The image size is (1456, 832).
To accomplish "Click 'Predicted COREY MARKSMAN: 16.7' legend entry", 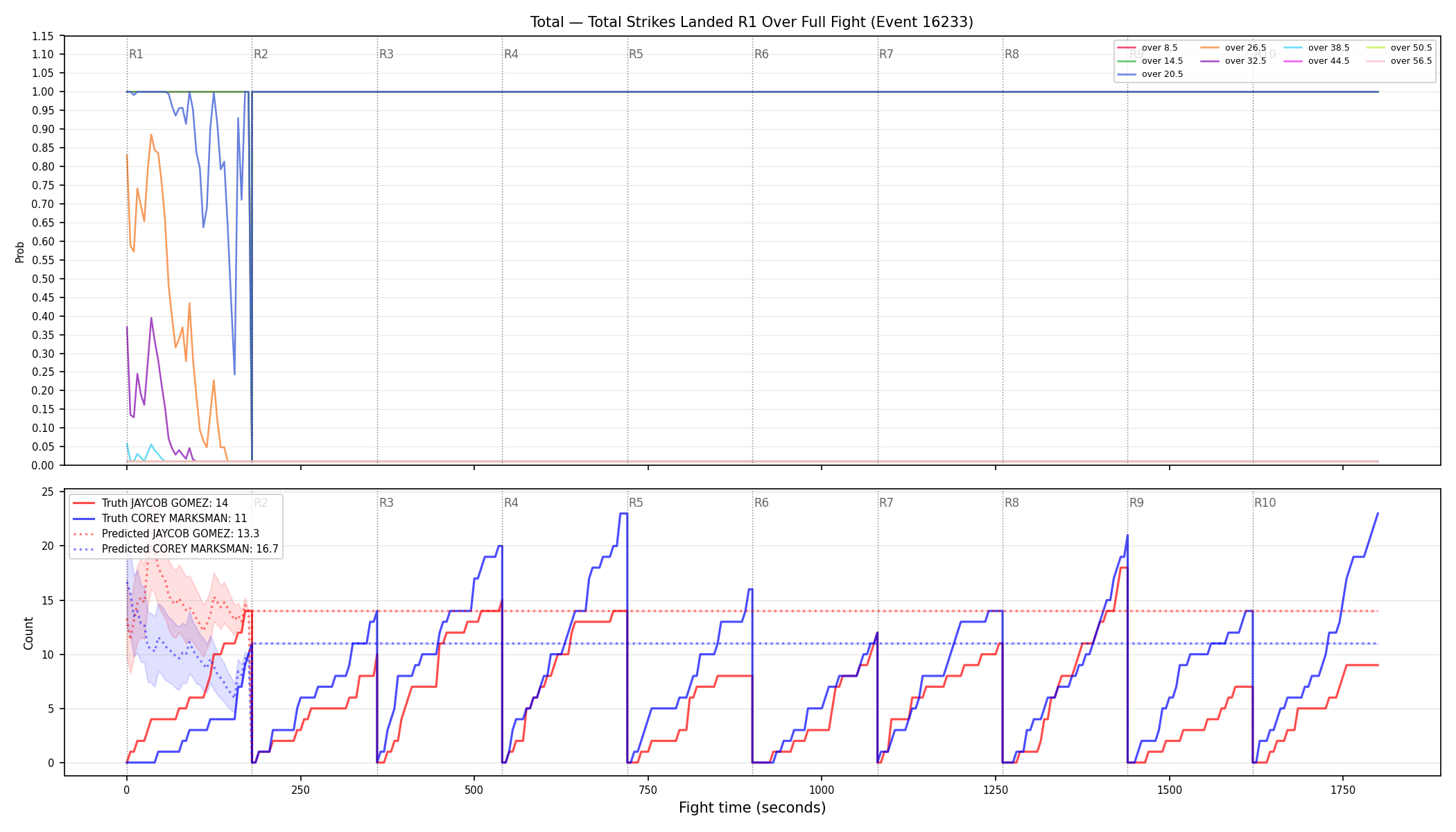I will pyautogui.click(x=176, y=549).
